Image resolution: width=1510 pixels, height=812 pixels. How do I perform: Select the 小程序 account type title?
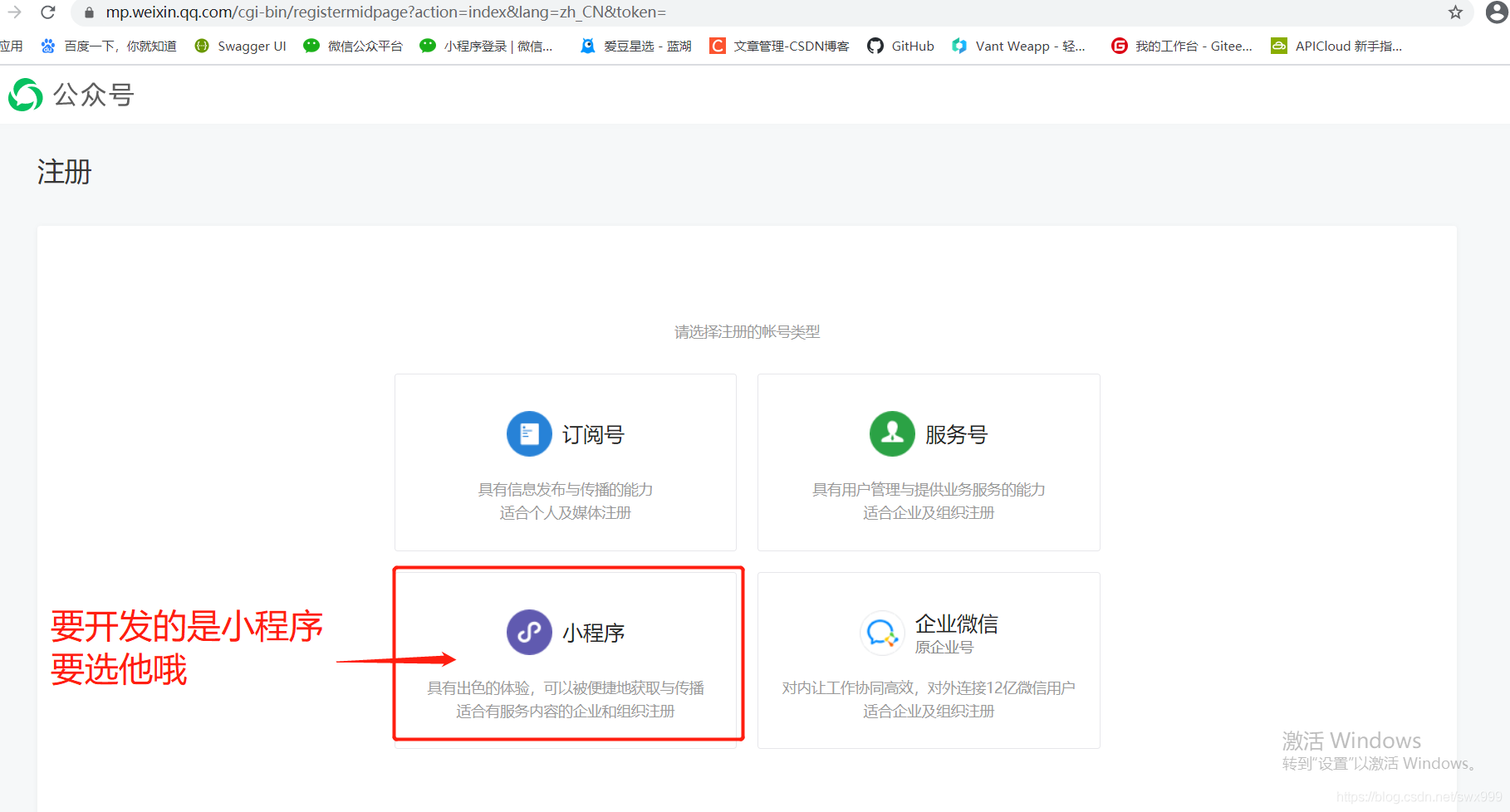(x=593, y=633)
